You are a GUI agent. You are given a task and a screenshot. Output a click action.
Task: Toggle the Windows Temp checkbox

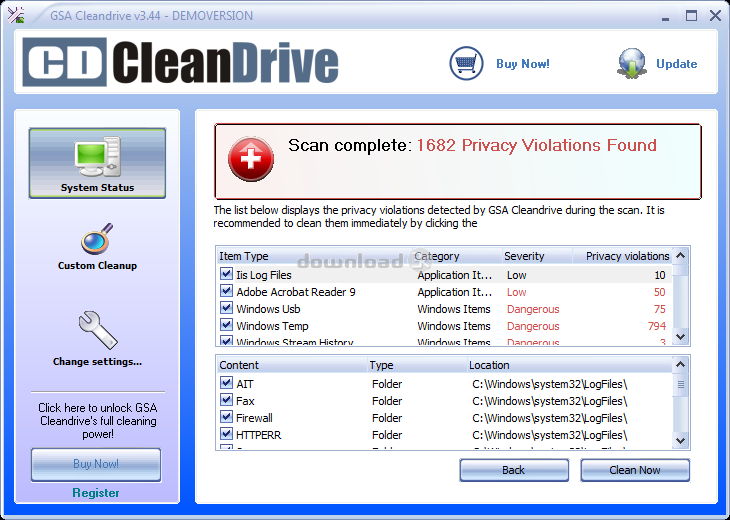(x=226, y=325)
